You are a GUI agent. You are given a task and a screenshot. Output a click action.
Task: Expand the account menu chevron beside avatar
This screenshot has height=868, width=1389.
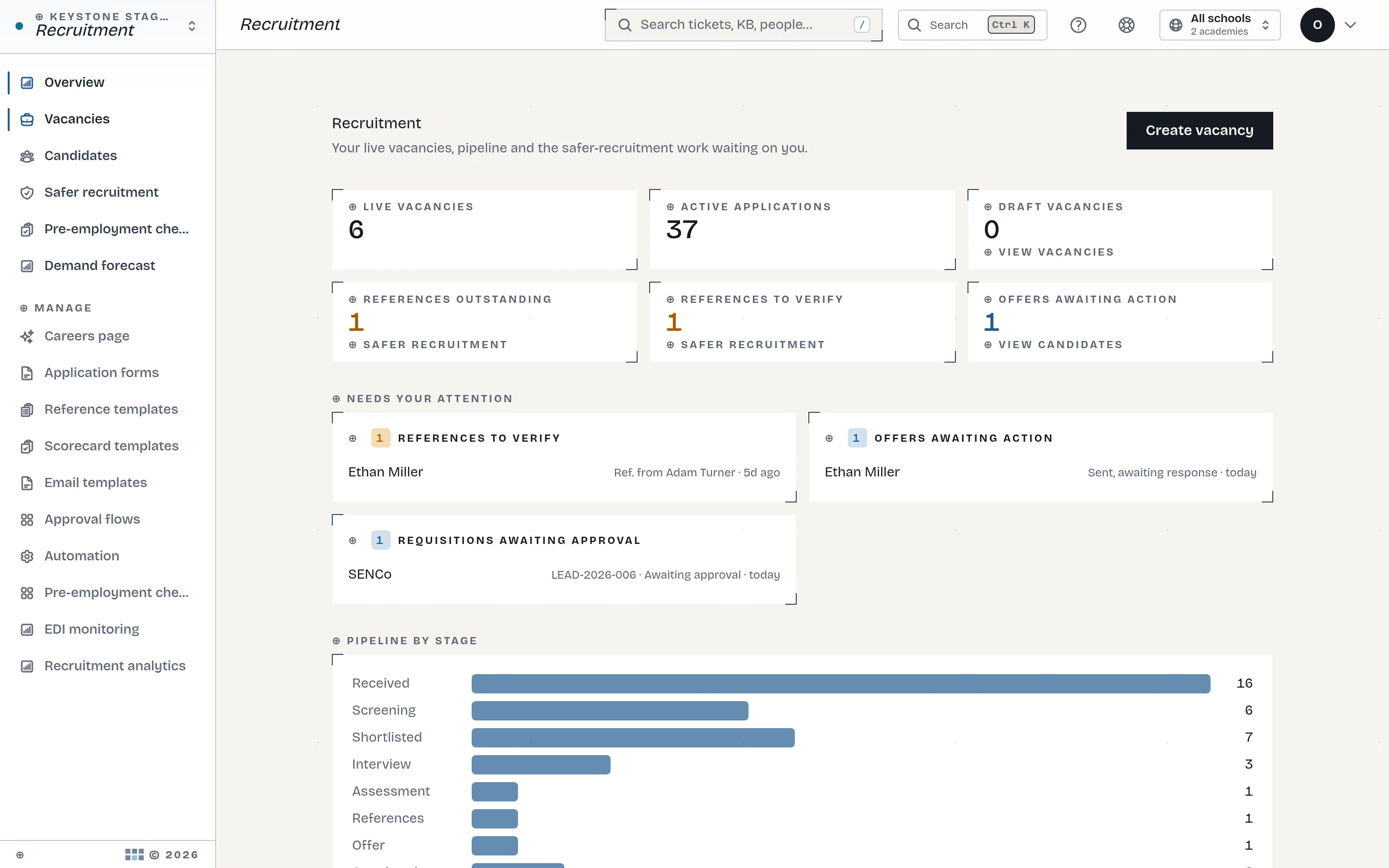(x=1350, y=25)
